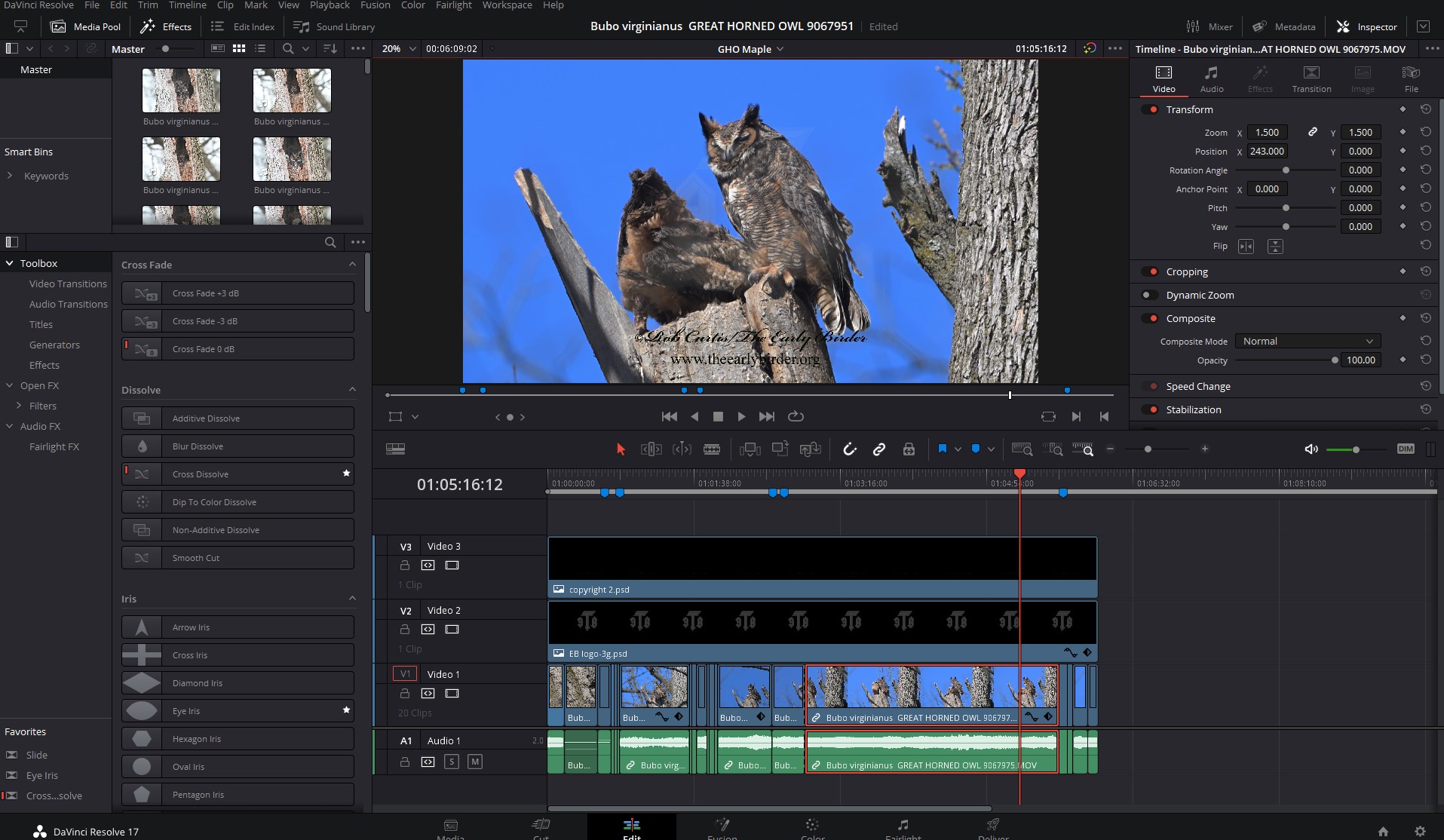Collapse the Iris transitions category
The image size is (1444, 840).
click(352, 598)
